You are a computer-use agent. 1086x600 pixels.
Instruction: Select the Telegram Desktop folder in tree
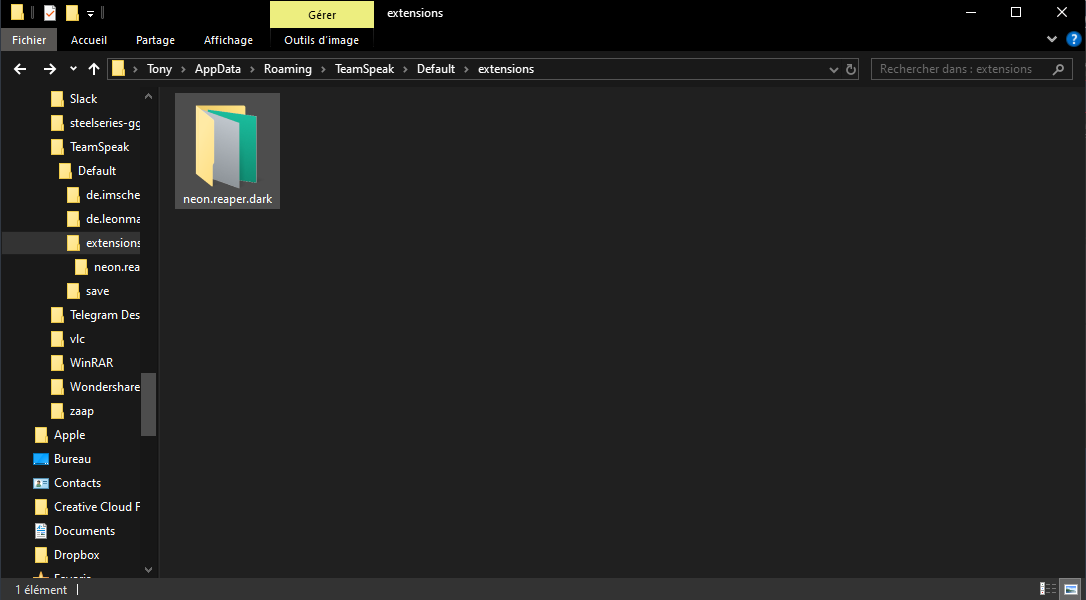pos(104,315)
